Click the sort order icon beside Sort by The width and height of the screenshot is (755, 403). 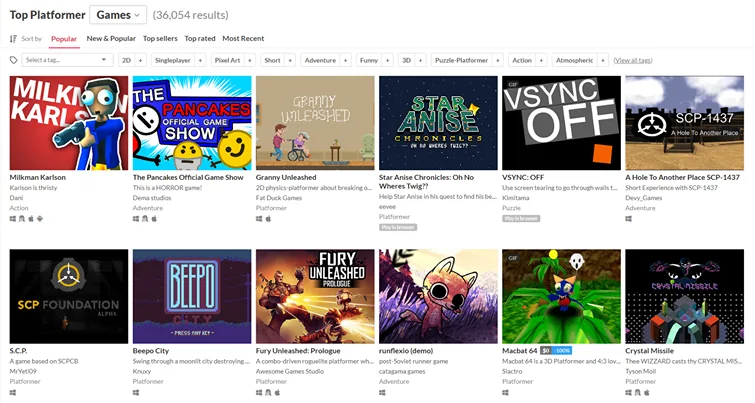point(13,39)
